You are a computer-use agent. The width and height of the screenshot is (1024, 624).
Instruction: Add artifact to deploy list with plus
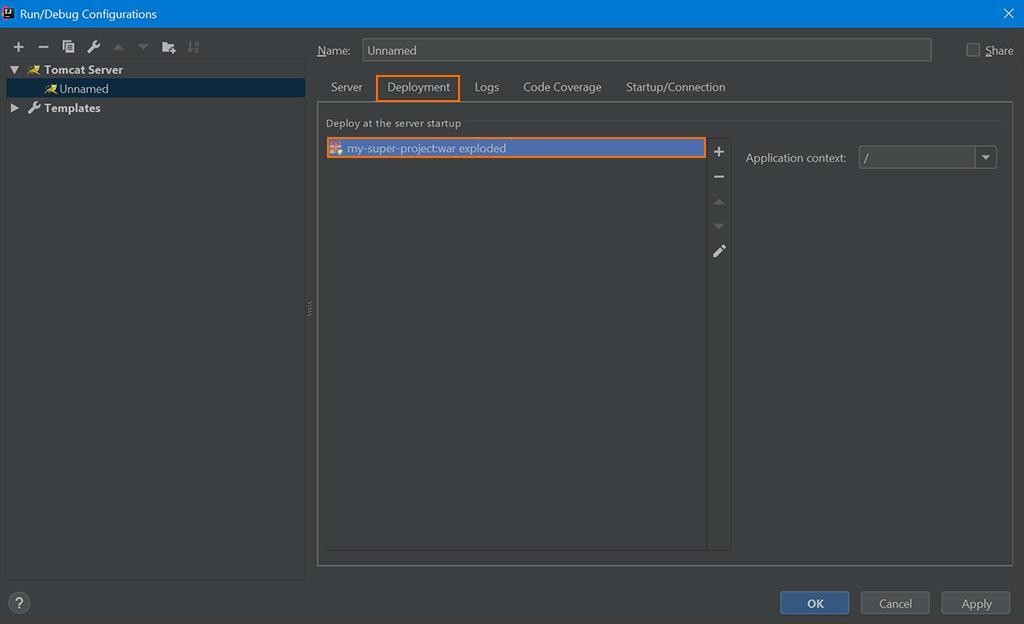[x=719, y=151]
